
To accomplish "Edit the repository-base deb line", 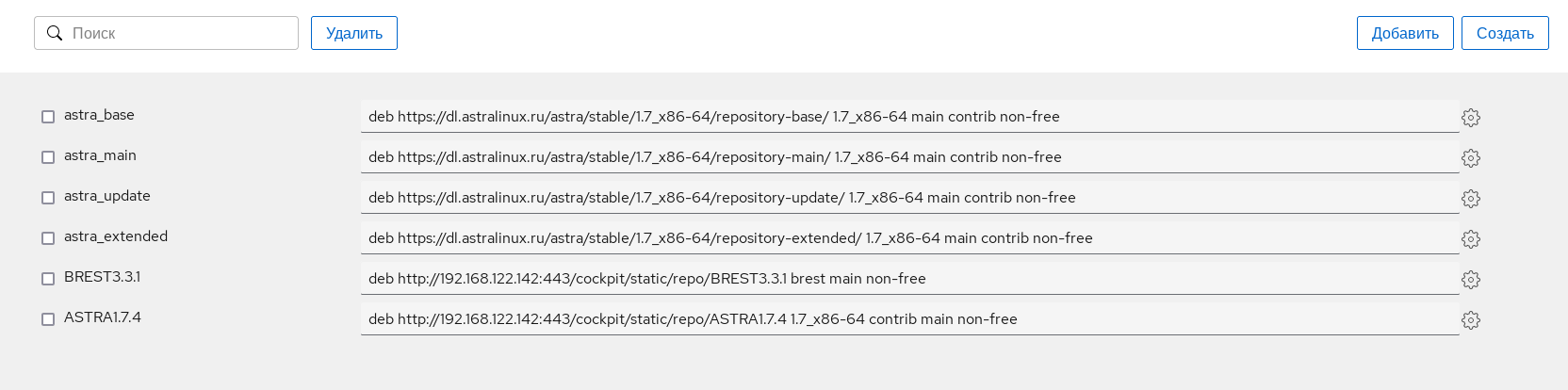I will pos(908,117).
